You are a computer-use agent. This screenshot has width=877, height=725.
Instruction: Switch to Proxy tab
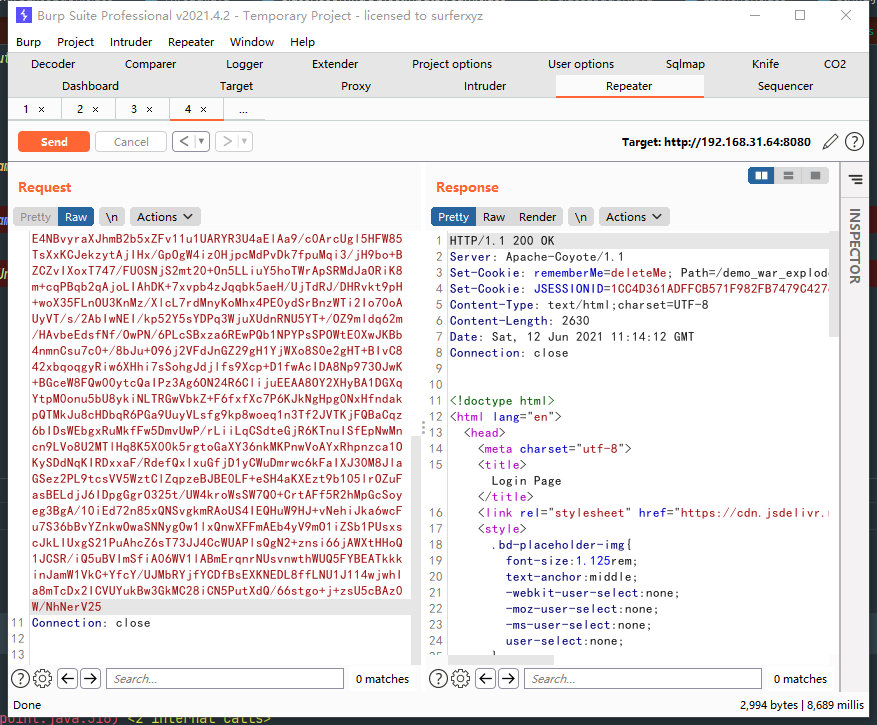point(356,86)
